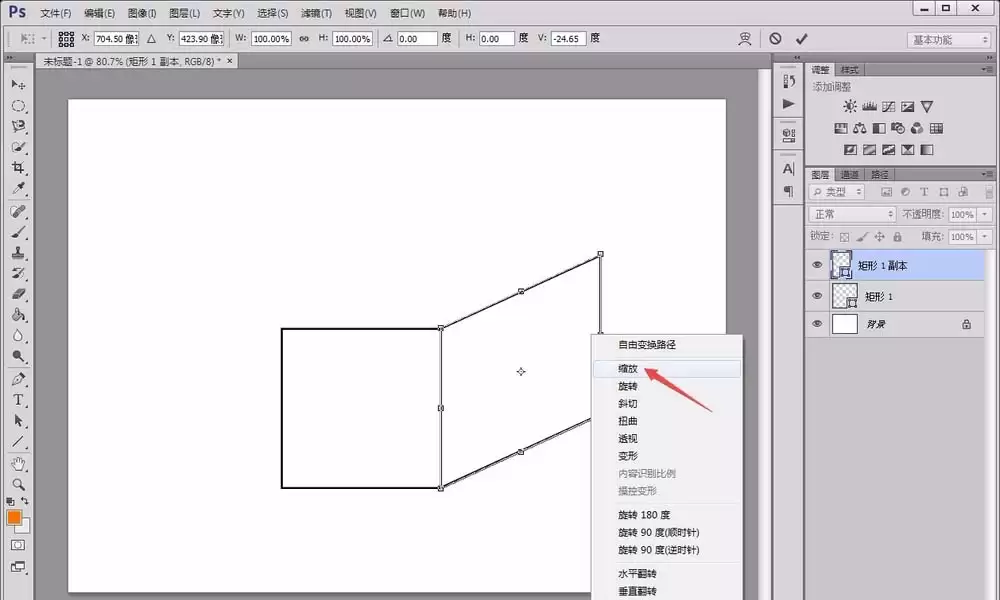Open the 滤镜(T) menu
The width and height of the screenshot is (1000, 600).
[316, 13]
